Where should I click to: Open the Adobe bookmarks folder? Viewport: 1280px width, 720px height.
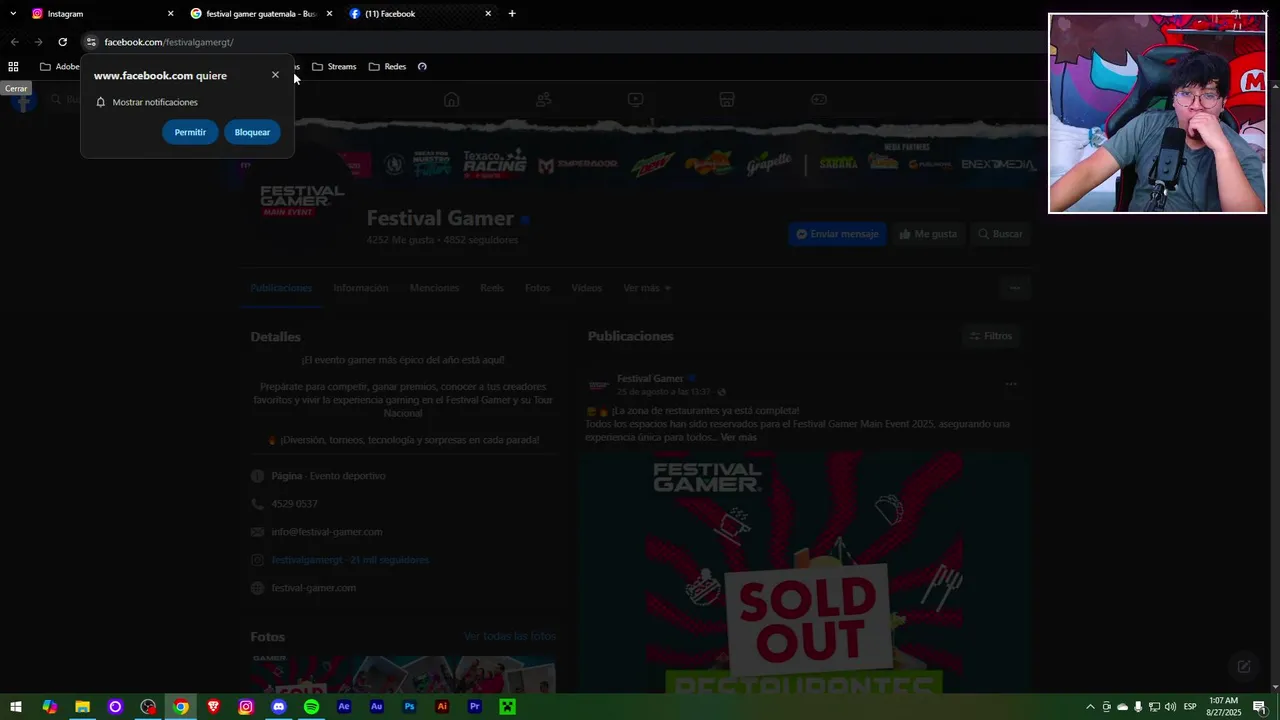coord(60,67)
